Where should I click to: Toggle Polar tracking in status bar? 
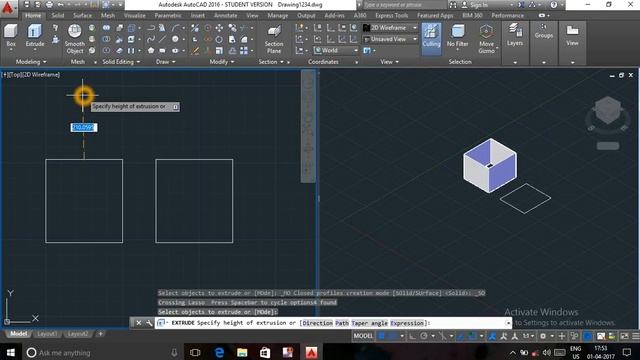point(424,336)
